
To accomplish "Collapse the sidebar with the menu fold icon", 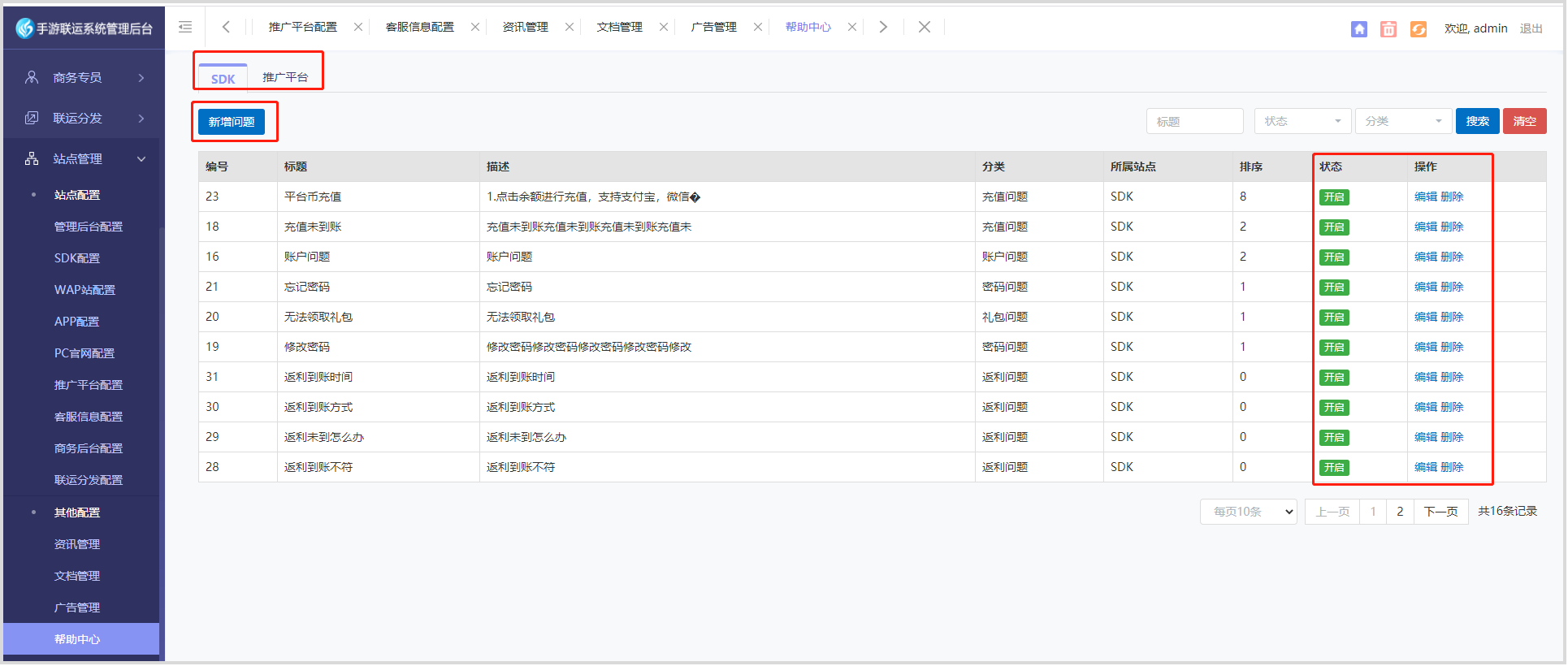I will click(185, 28).
